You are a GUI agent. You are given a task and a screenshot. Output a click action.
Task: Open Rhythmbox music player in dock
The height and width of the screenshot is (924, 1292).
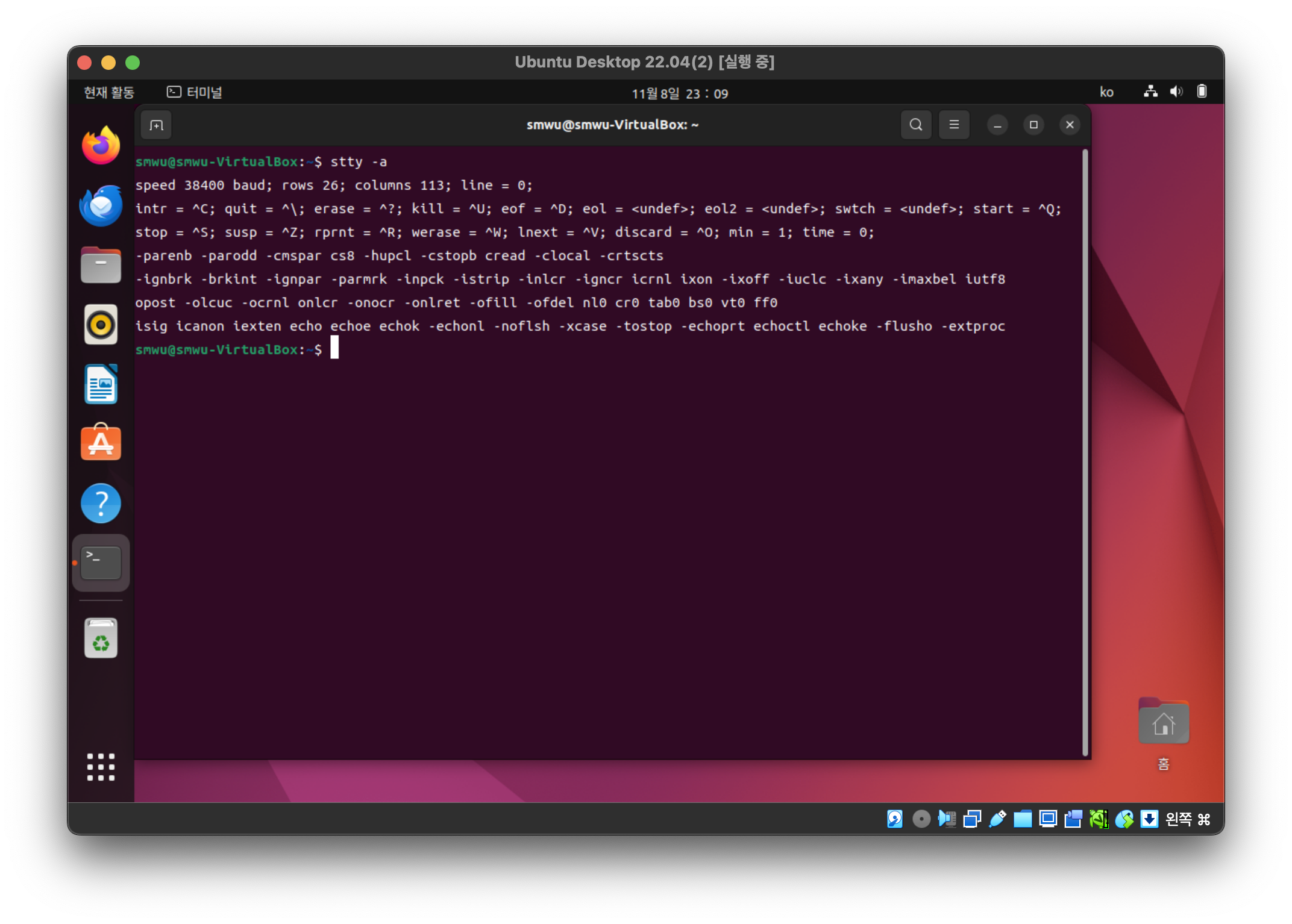pos(101,325)
